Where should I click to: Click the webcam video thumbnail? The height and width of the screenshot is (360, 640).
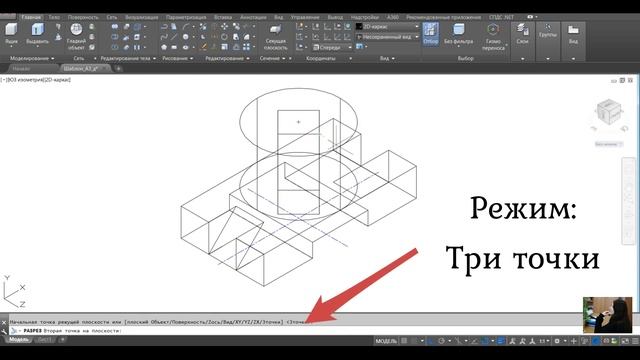607,315
